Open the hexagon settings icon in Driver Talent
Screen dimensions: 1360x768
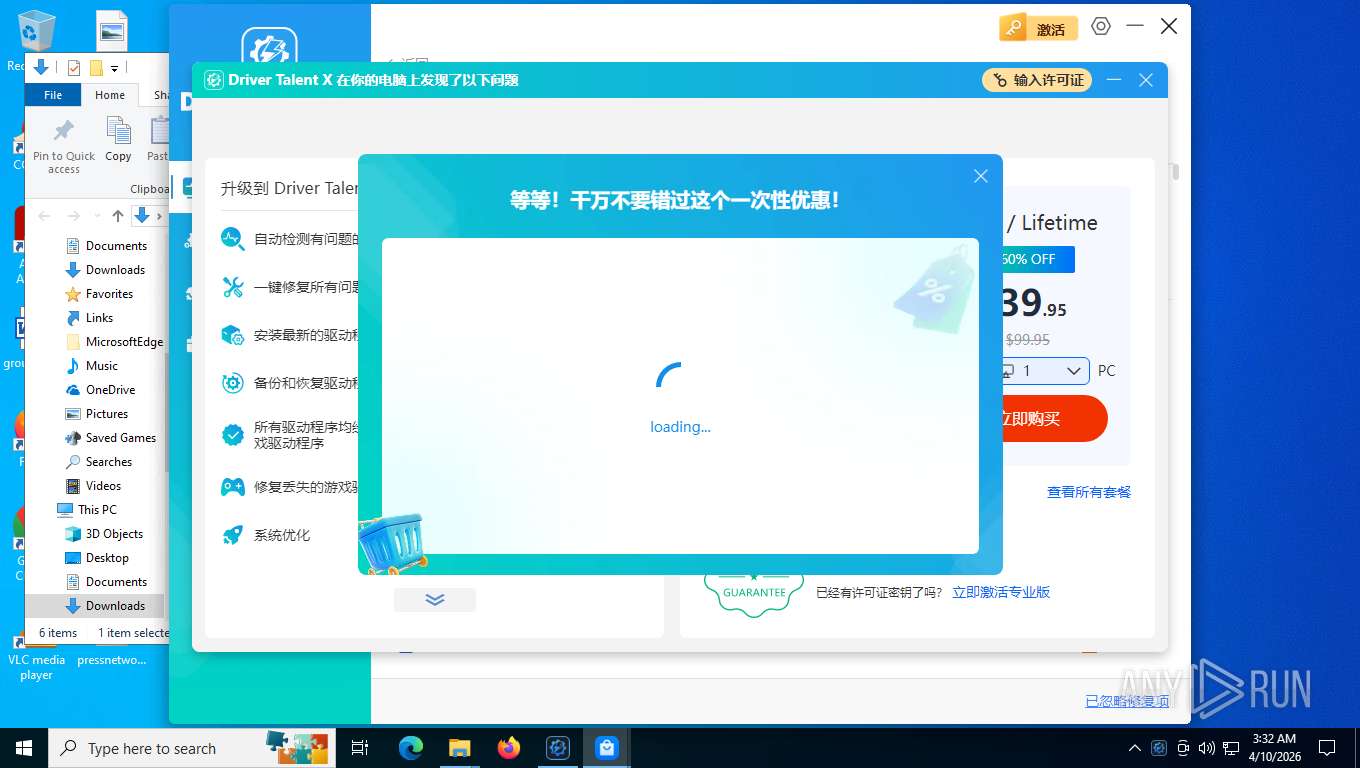point(1101,27)
